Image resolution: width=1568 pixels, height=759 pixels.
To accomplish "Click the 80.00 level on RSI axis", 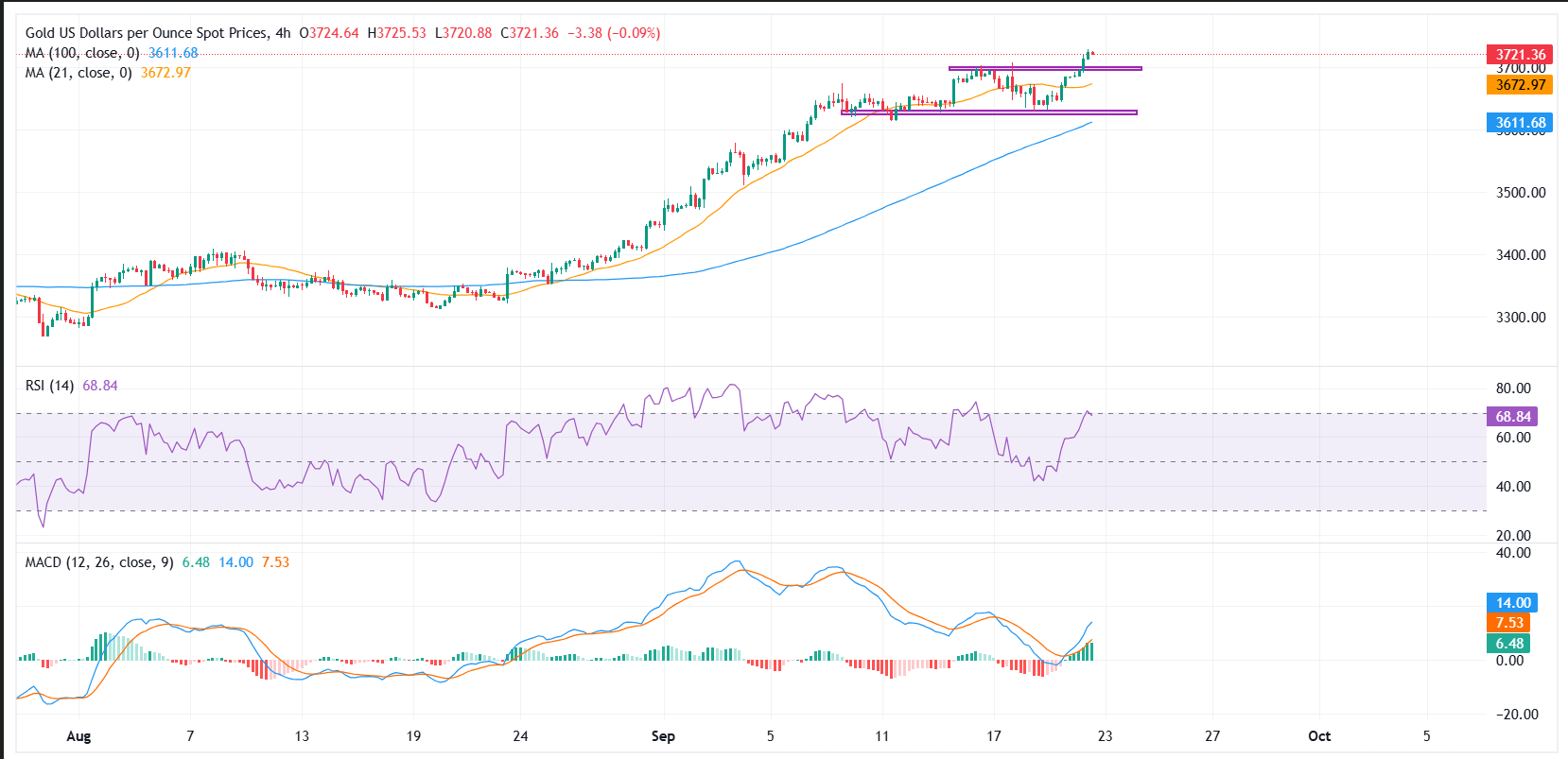I will 1513,388.
